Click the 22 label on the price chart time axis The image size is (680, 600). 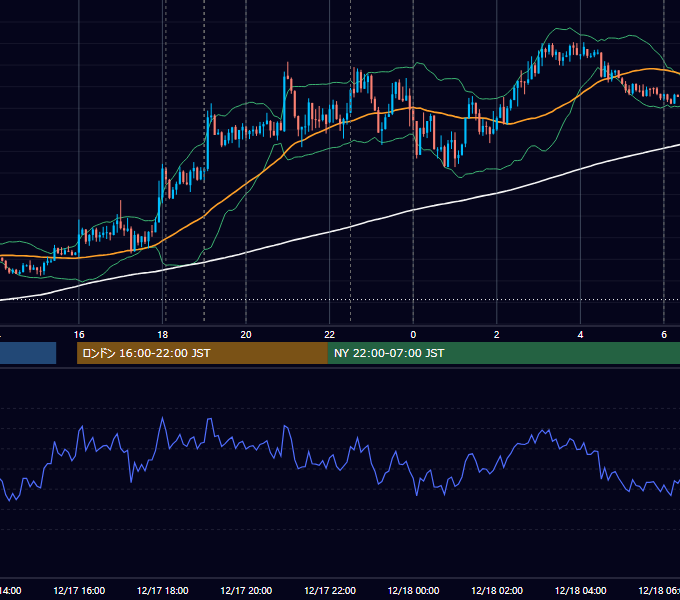[x=330, y=335]
